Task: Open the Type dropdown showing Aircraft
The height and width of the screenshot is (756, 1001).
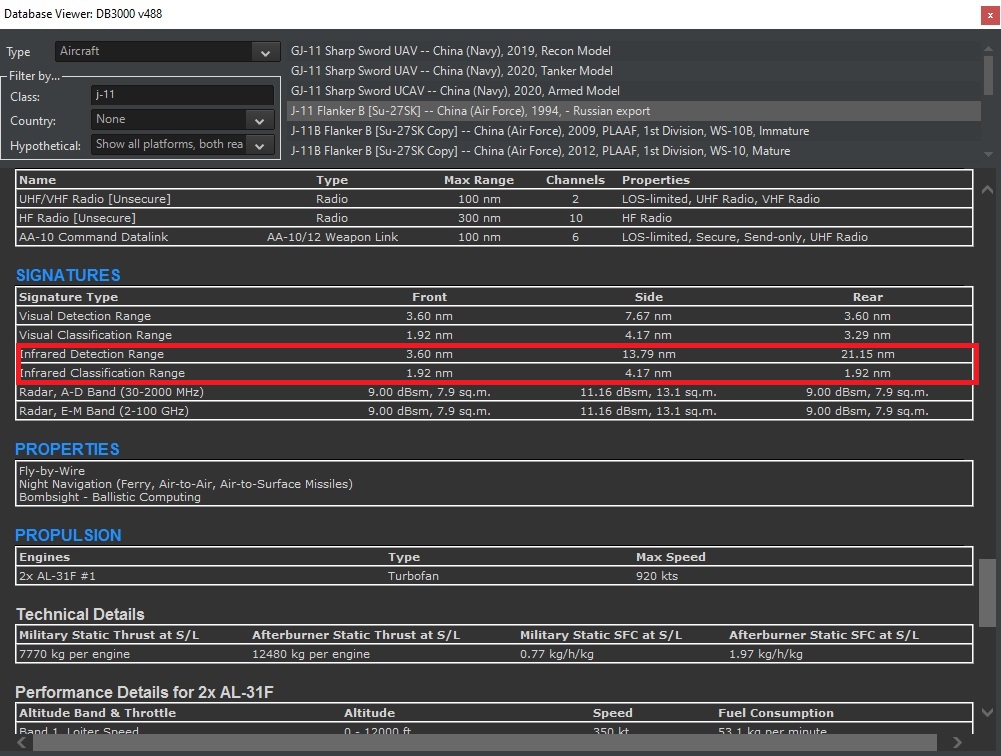Action: point(166,52)
